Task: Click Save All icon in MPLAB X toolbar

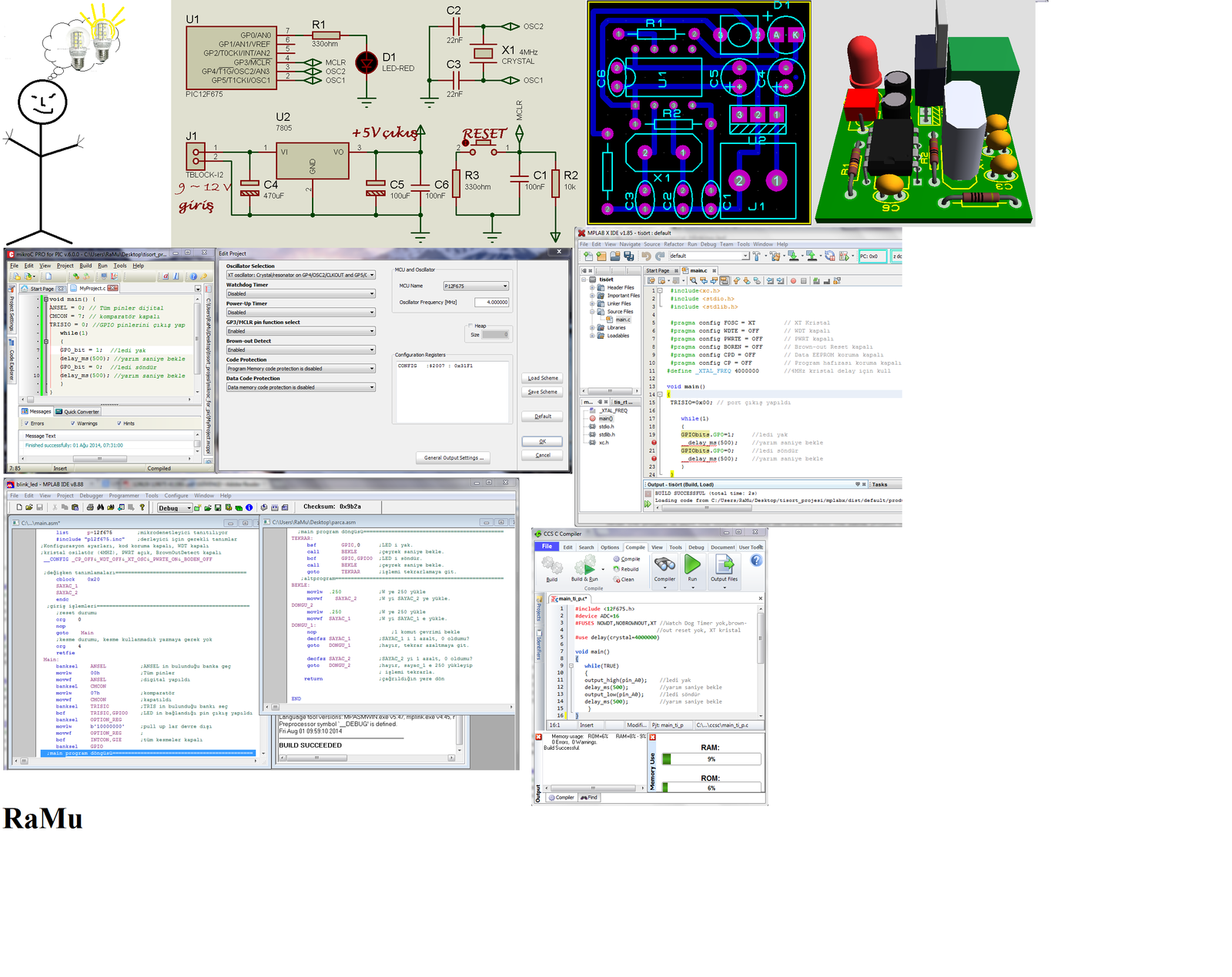Action: (629, 256)
